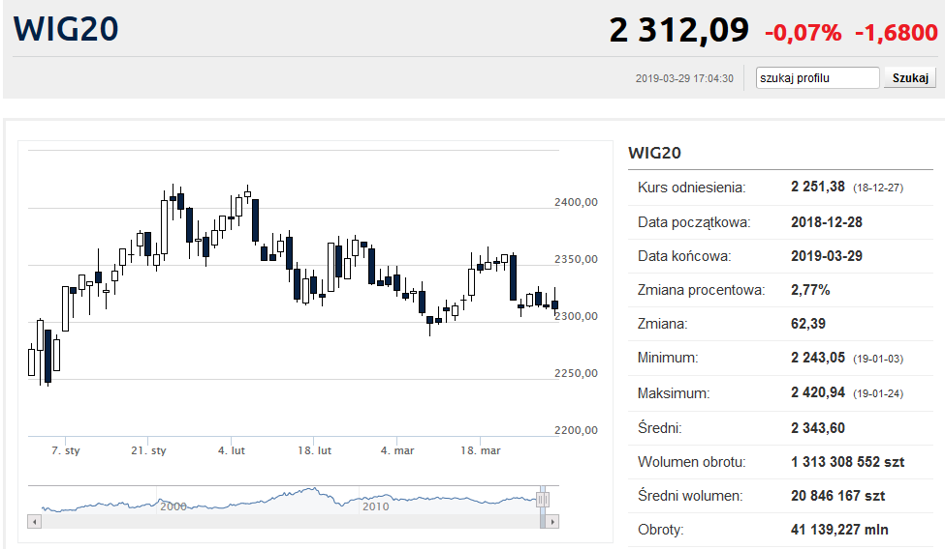Focus the "szukaj profilu" search field
The height and width of the screenshot is (549, 945).
[817, 78]
